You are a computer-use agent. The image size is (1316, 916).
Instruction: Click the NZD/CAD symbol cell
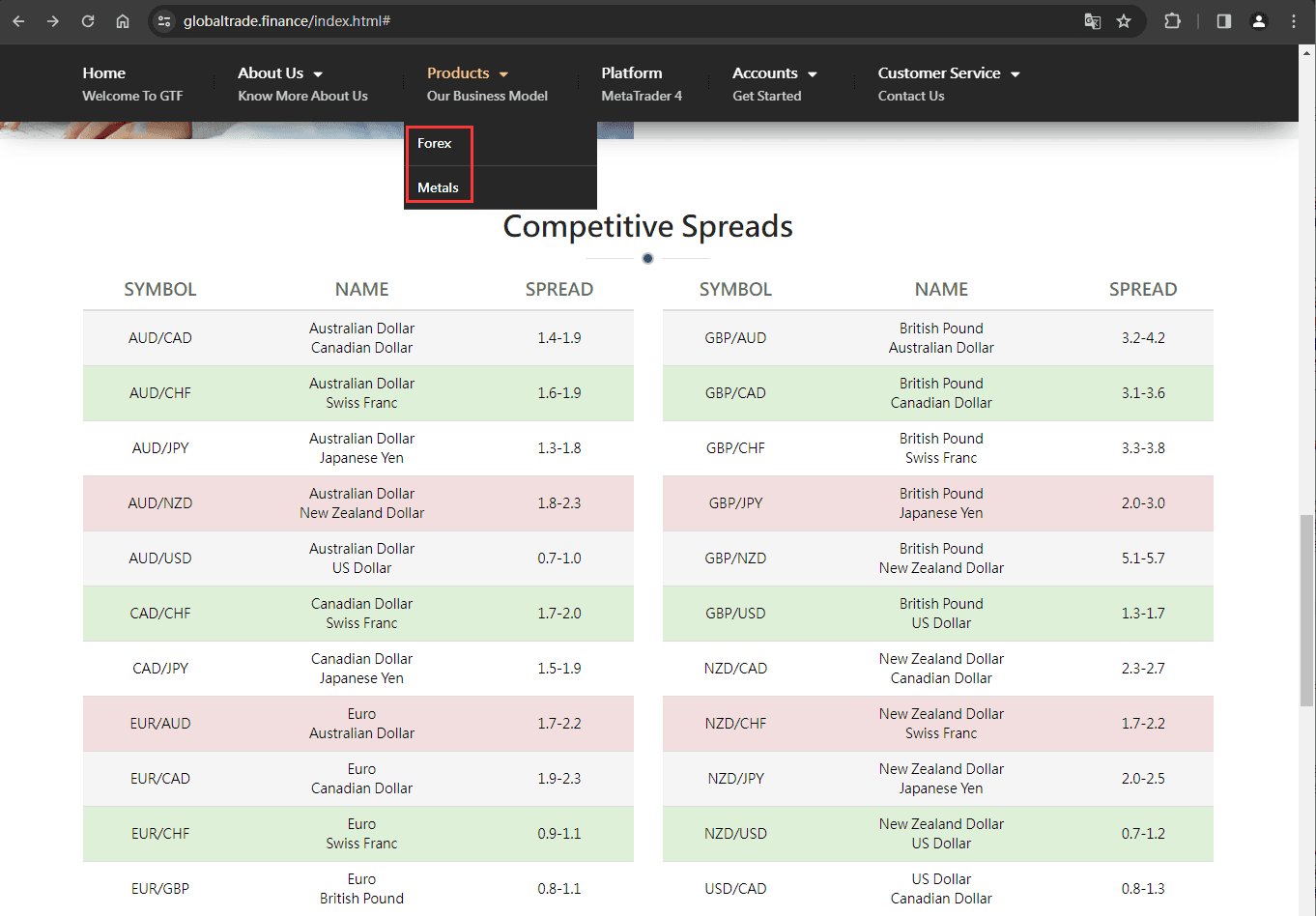735,669
